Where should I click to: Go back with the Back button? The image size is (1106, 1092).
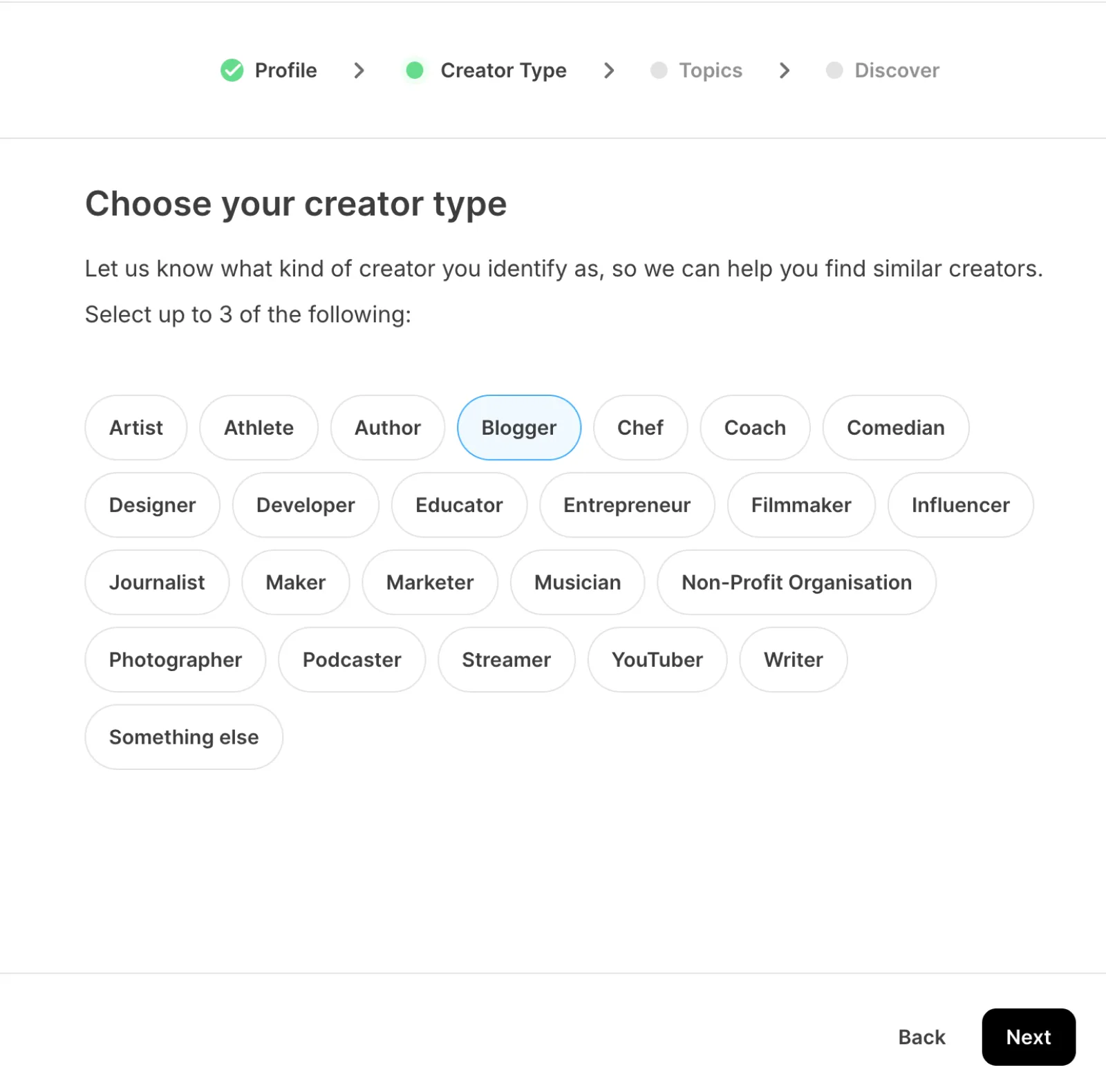coord(921,1037)
